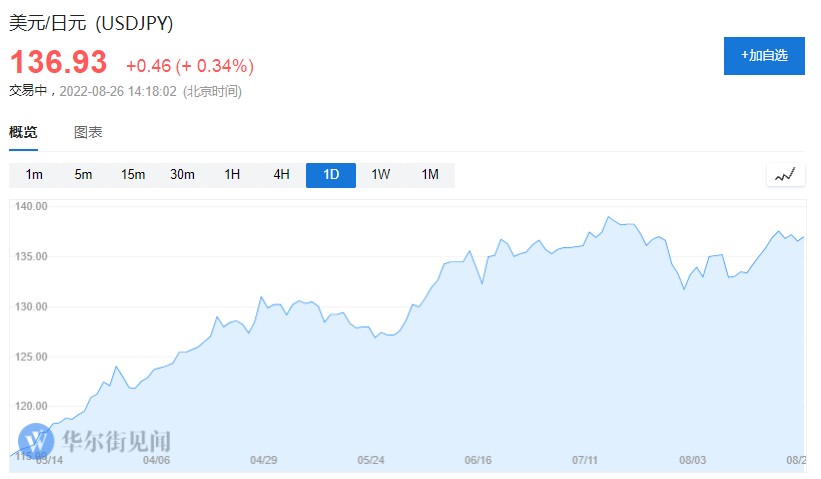Set chart period to 4H
Screen dimensions: 821x479
(x=281, y=175)
